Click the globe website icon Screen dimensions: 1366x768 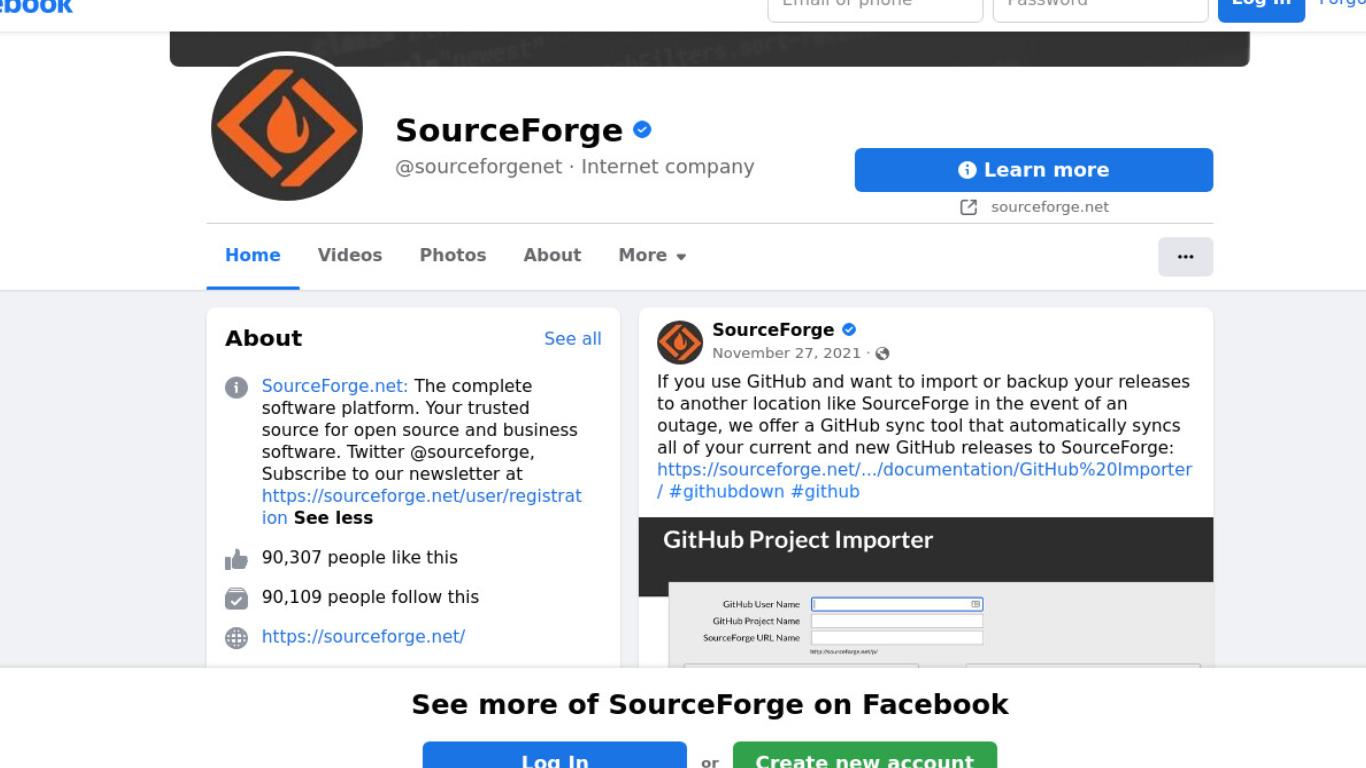(236, 638)
